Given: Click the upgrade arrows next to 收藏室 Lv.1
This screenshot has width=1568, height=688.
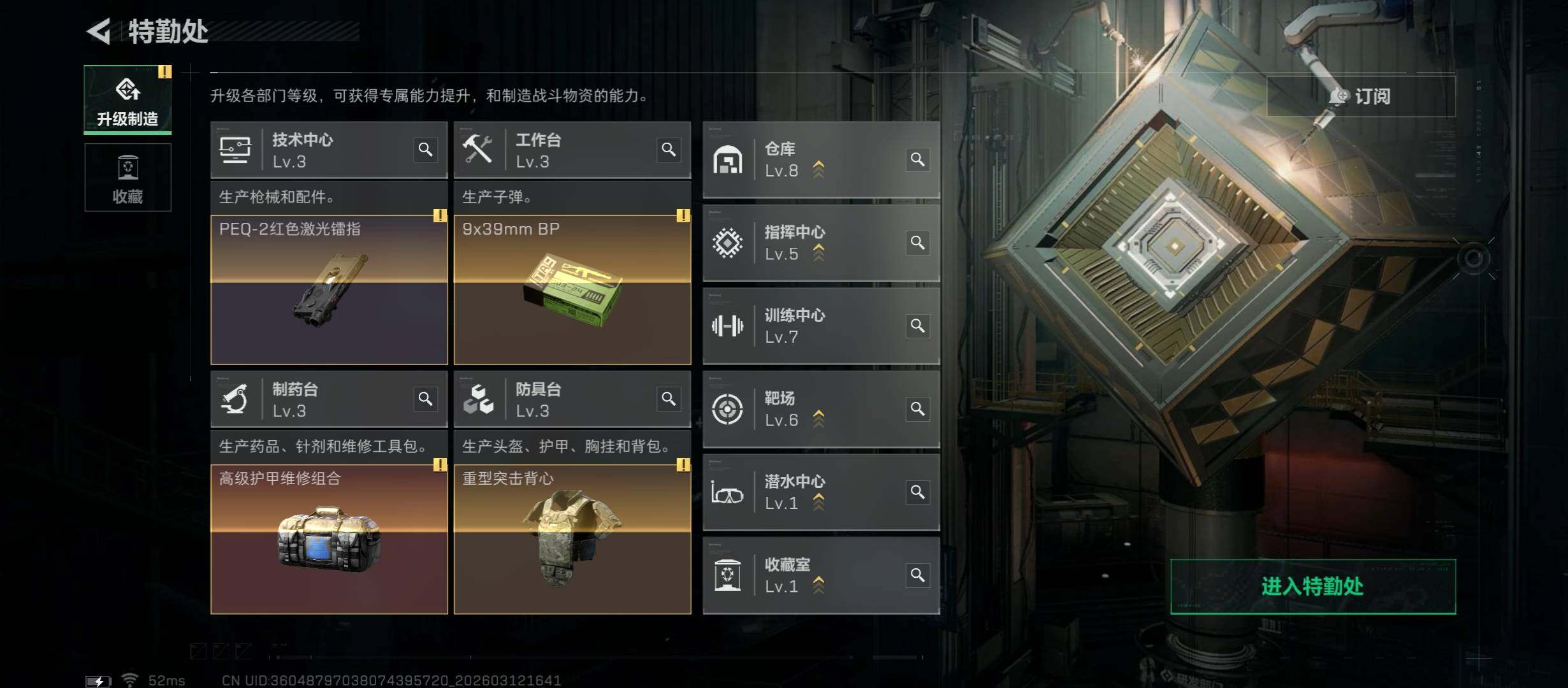Looking at the screenshot, I should [x=819, y=585].
